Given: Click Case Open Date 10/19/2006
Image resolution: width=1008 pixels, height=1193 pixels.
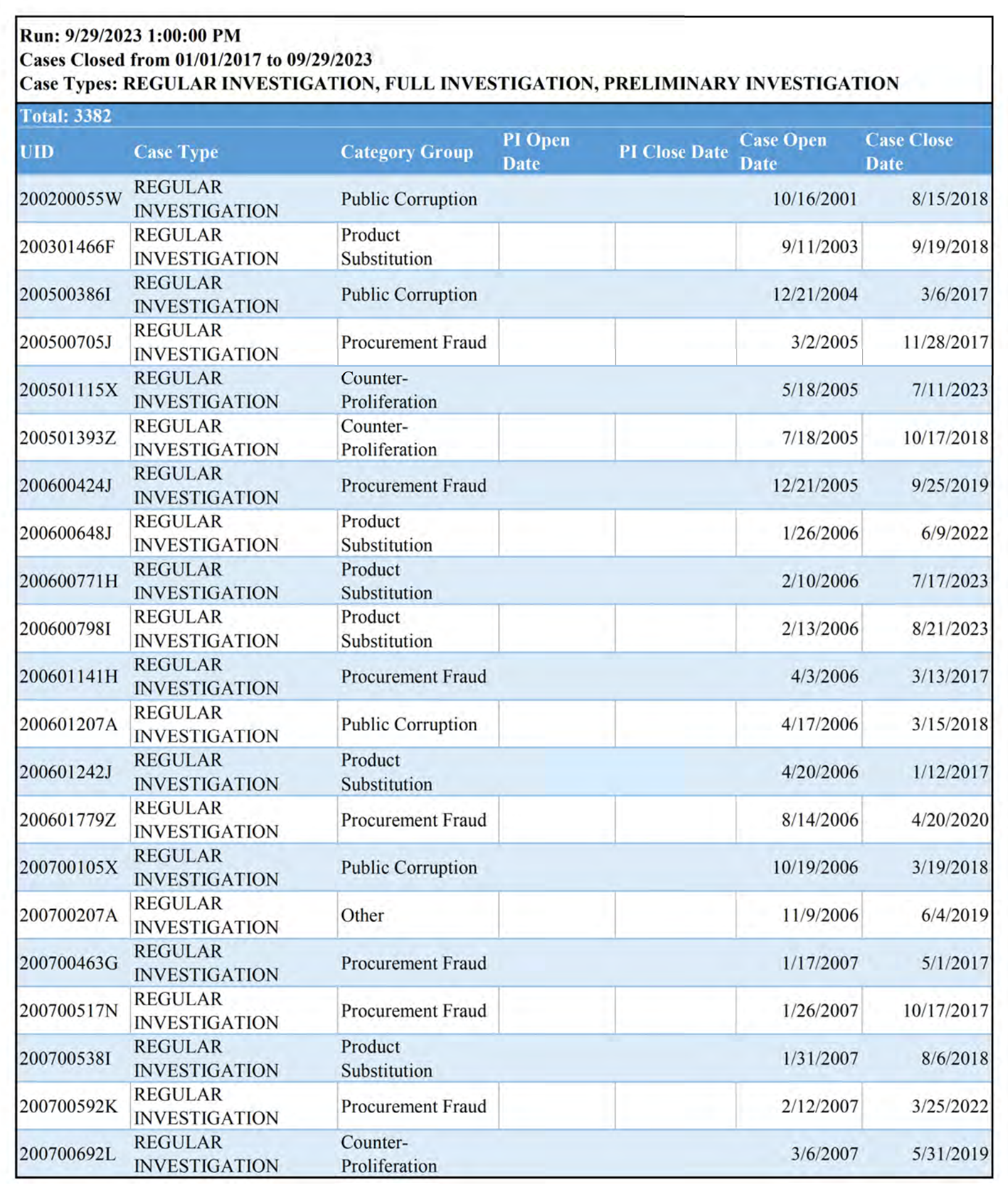Looking at the screenshot, I should 815,868.
